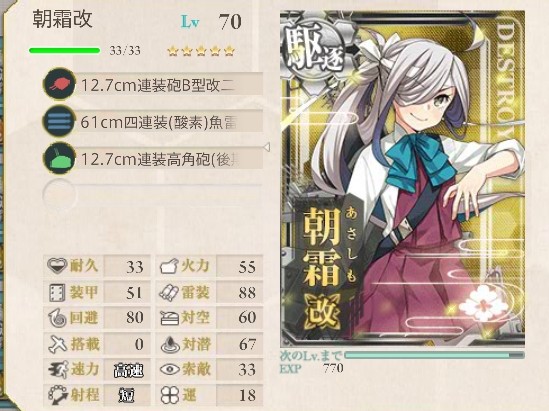The width and height of the screenshot is (549, 411).
Task: Click the armor plate icon beside 装甲
Action: 57,292
